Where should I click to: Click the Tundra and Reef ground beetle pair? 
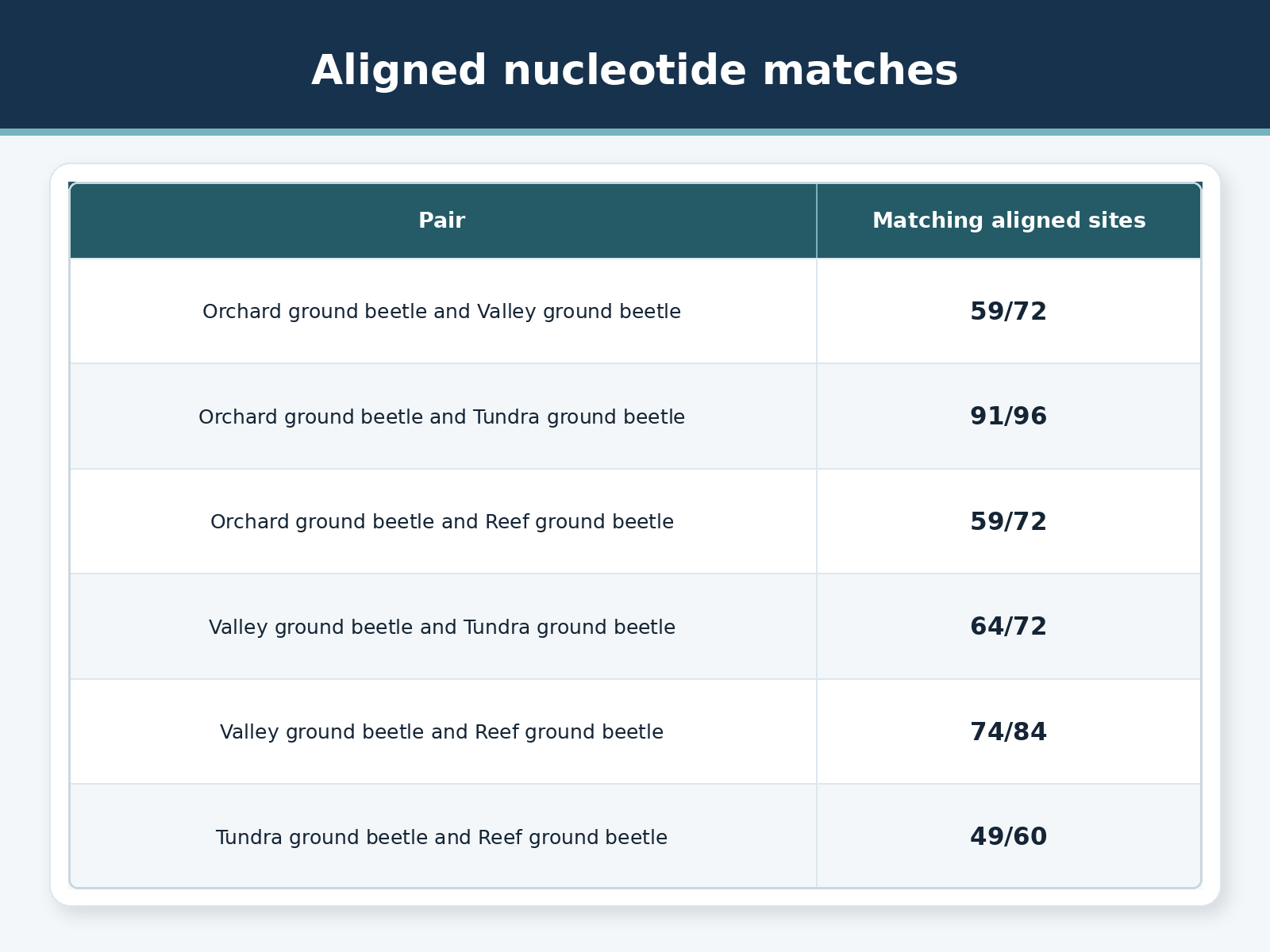(442, 838)
